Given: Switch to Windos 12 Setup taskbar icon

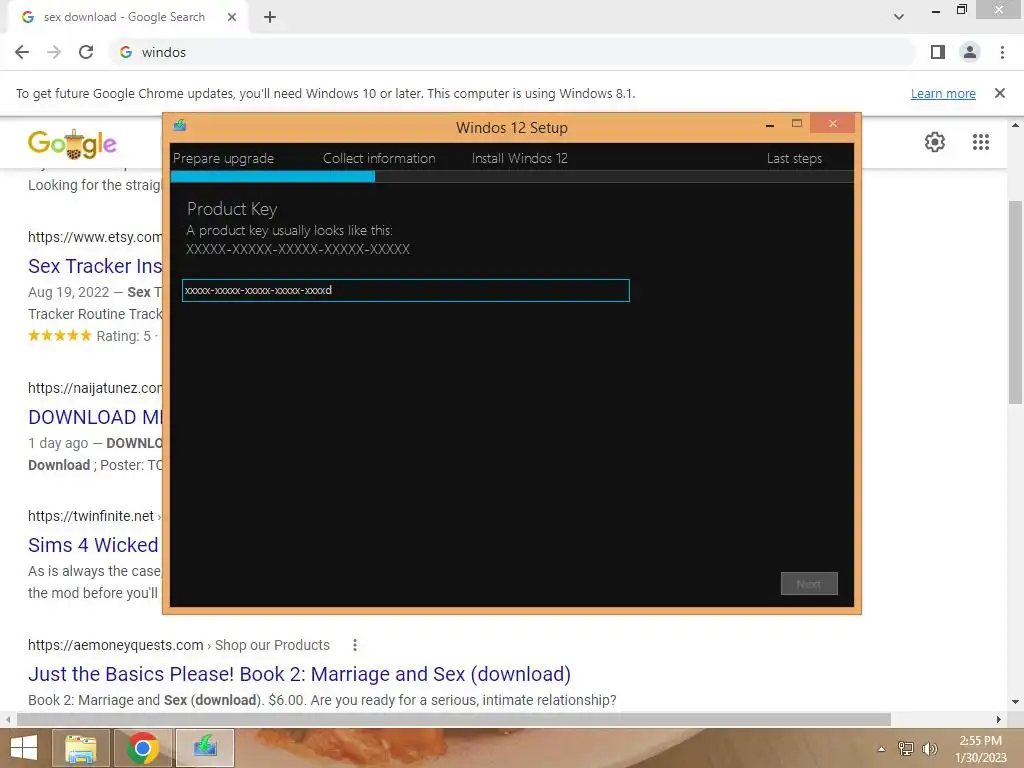Looking at the screenshot, I should (x=205, y=748).
